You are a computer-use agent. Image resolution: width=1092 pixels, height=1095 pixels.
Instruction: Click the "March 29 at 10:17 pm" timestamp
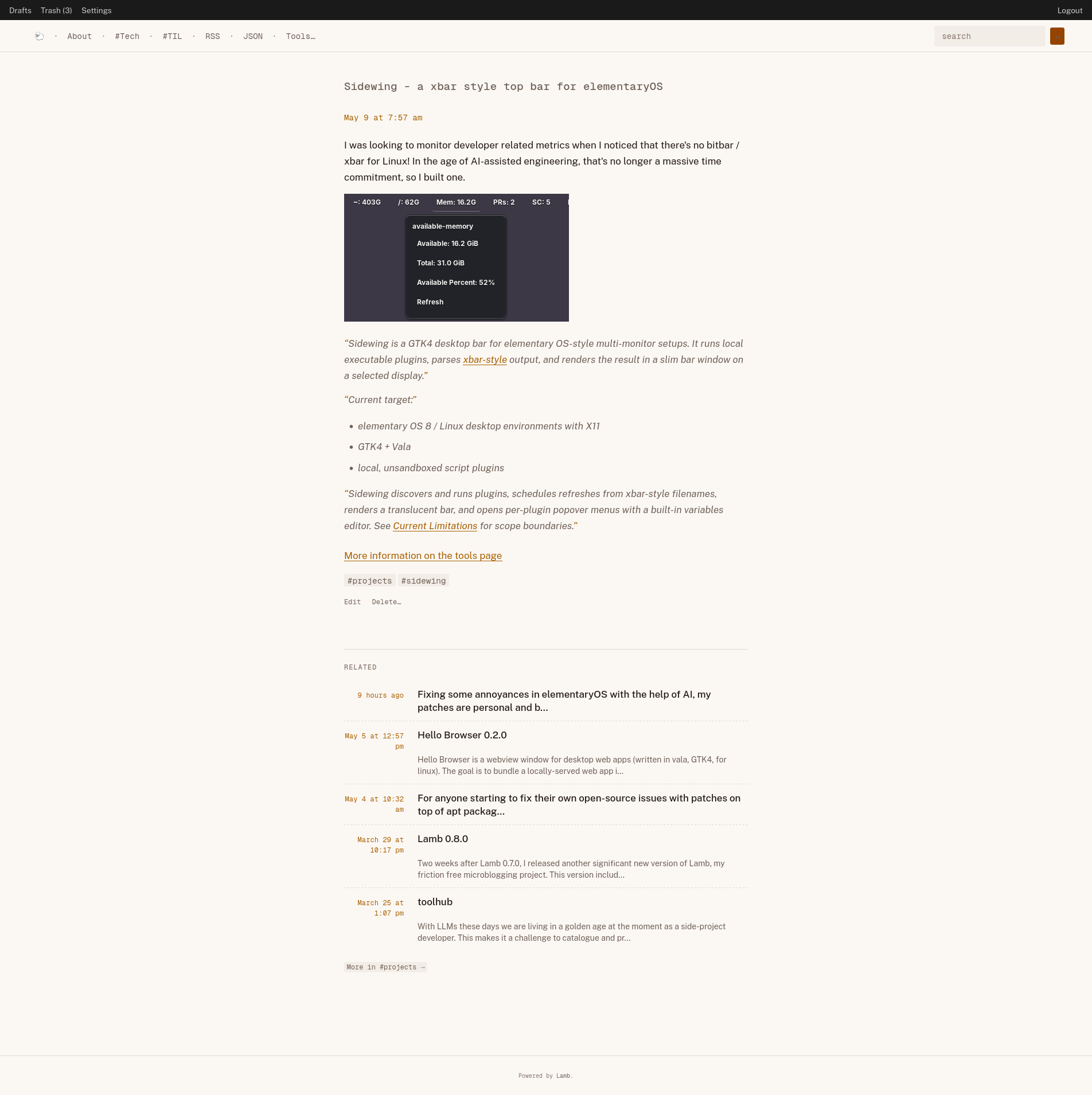[x=380, y=845]
